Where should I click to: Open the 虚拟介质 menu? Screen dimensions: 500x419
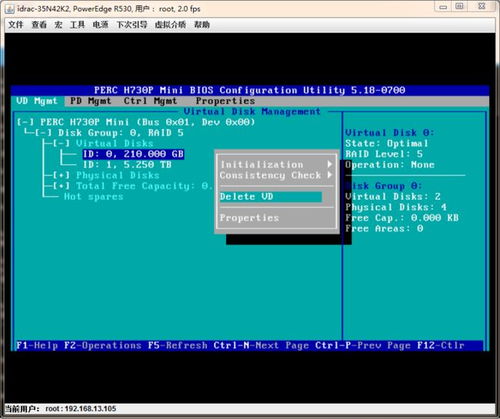coord(170,24)
